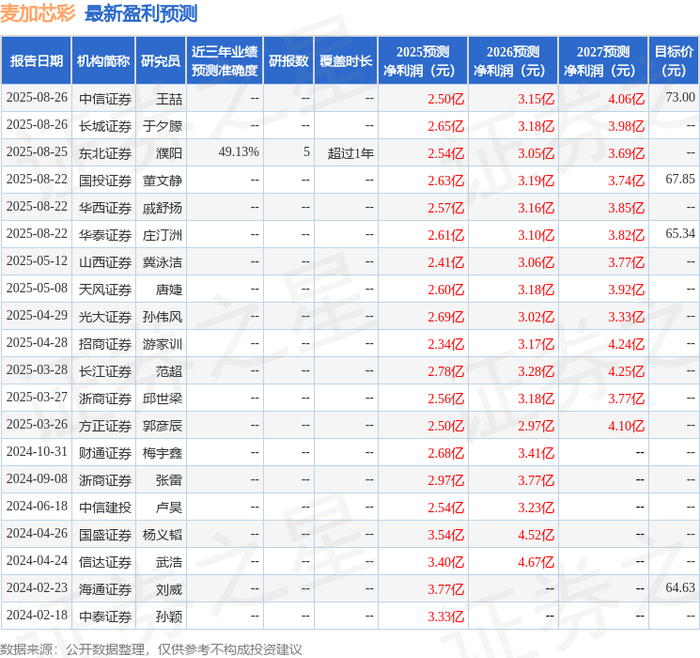The width and height of the screenshot is (700, 658).
Task: Select the 国盛证券 institution cell
Action: click(x=105, y=534)
